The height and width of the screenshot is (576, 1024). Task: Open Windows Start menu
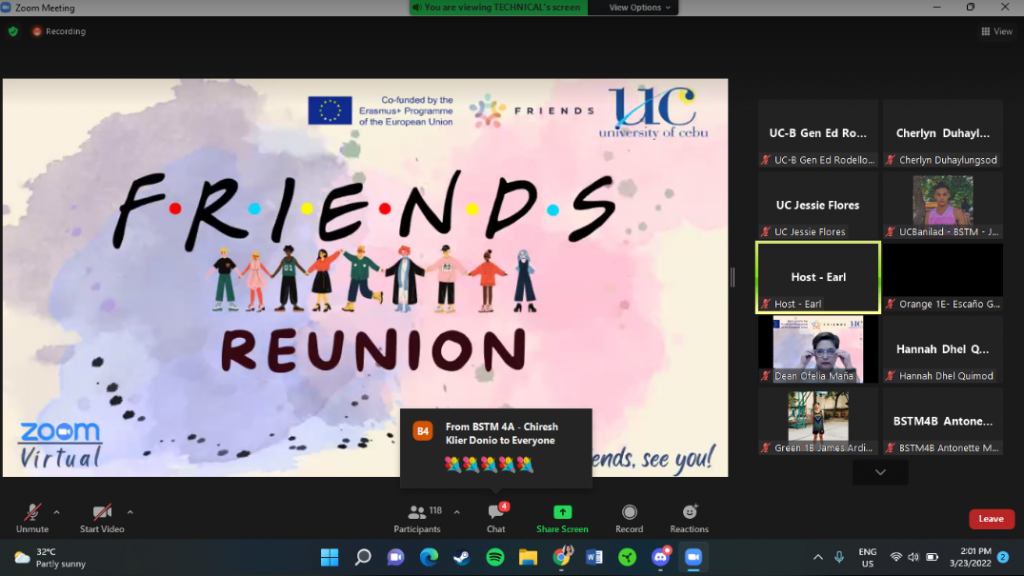[330, 557]
